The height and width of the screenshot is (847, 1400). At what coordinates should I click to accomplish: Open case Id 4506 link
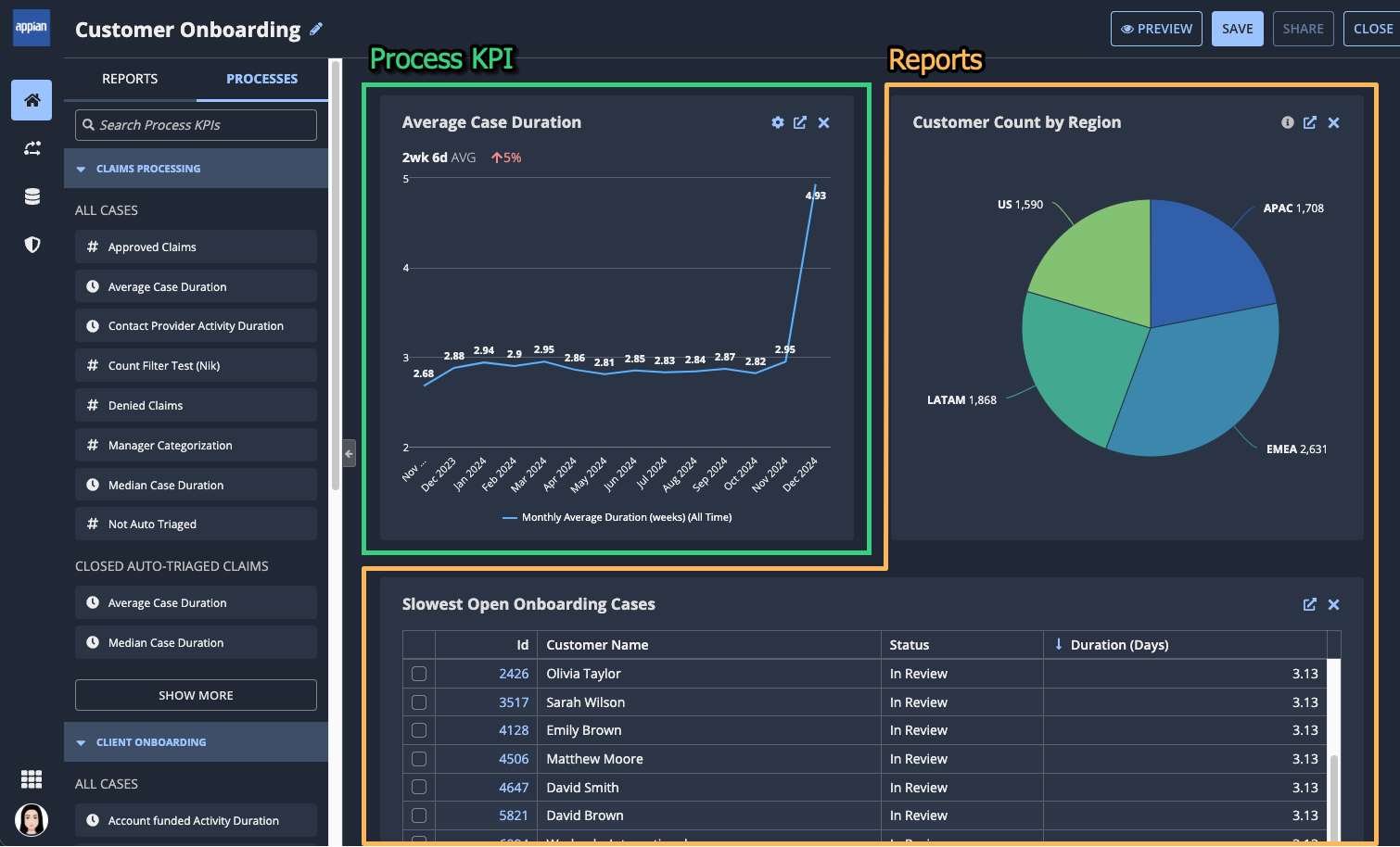tap(514, 759)
